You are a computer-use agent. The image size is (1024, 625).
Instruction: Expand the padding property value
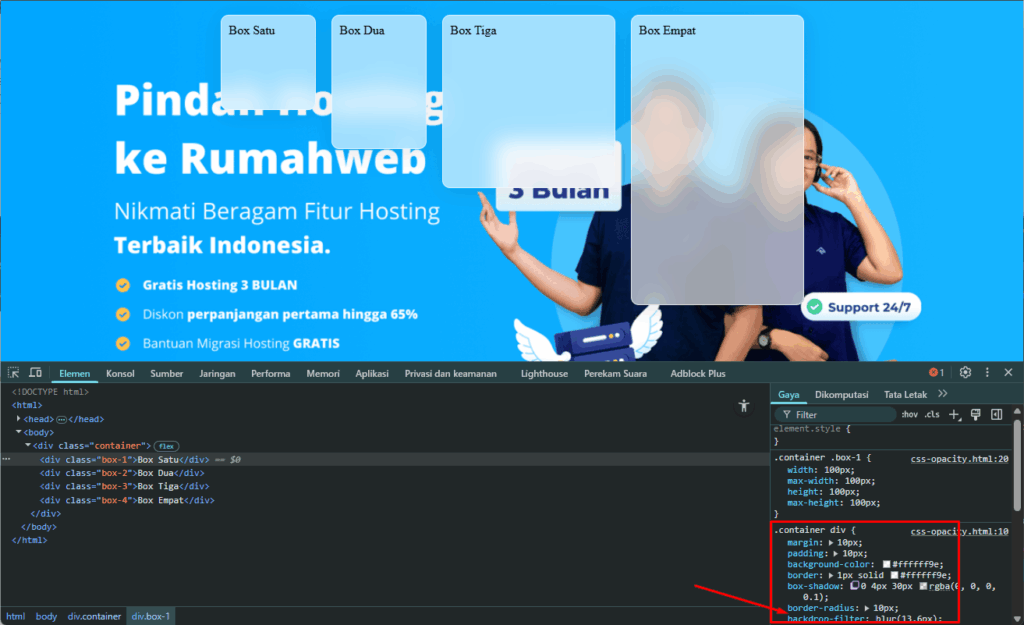click(838, 552)
